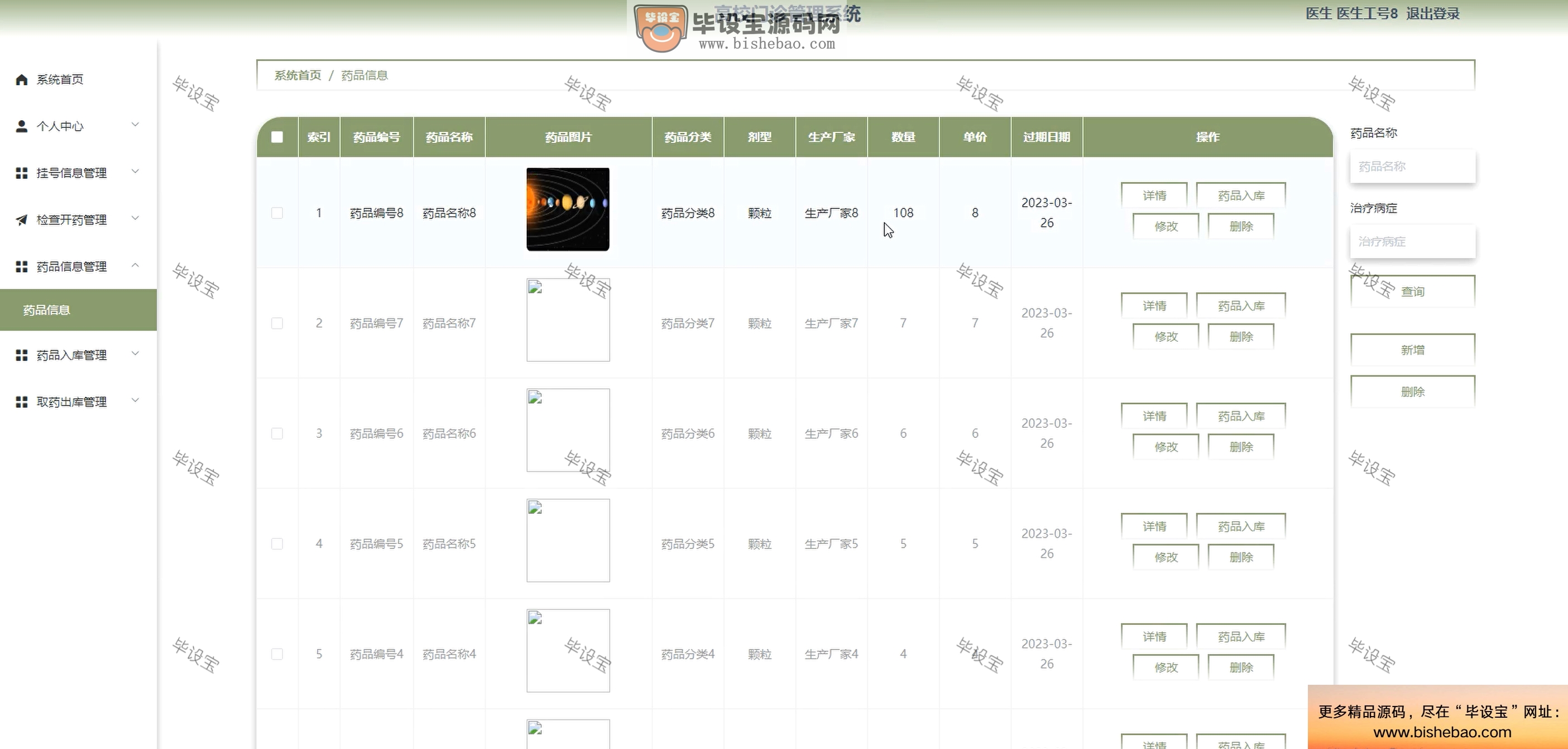
Task: Expand the 挂号信息管理 menu chevron
Action: point(135,171)
